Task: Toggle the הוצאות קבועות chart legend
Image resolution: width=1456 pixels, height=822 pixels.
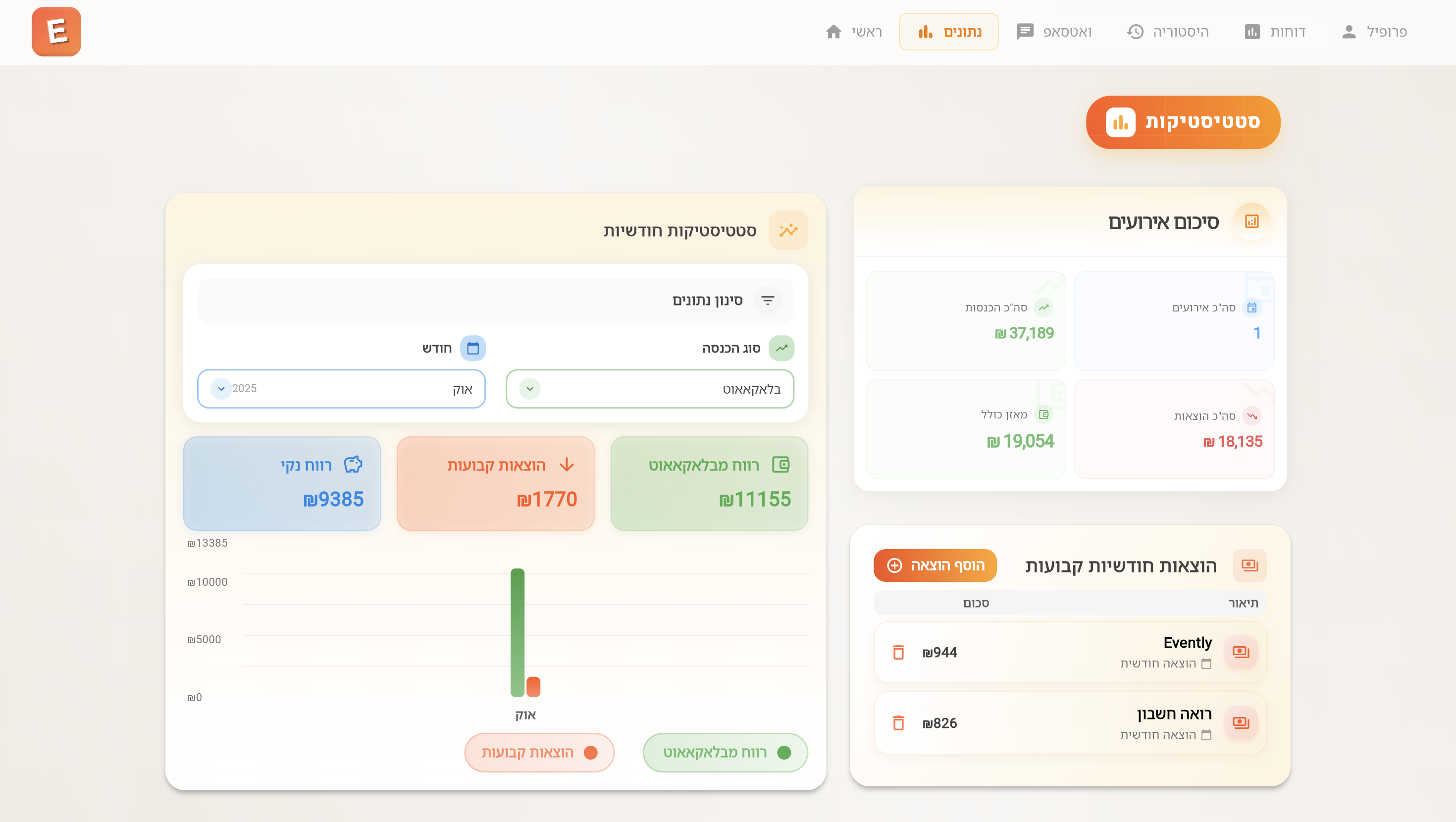Action: point(539,753)
